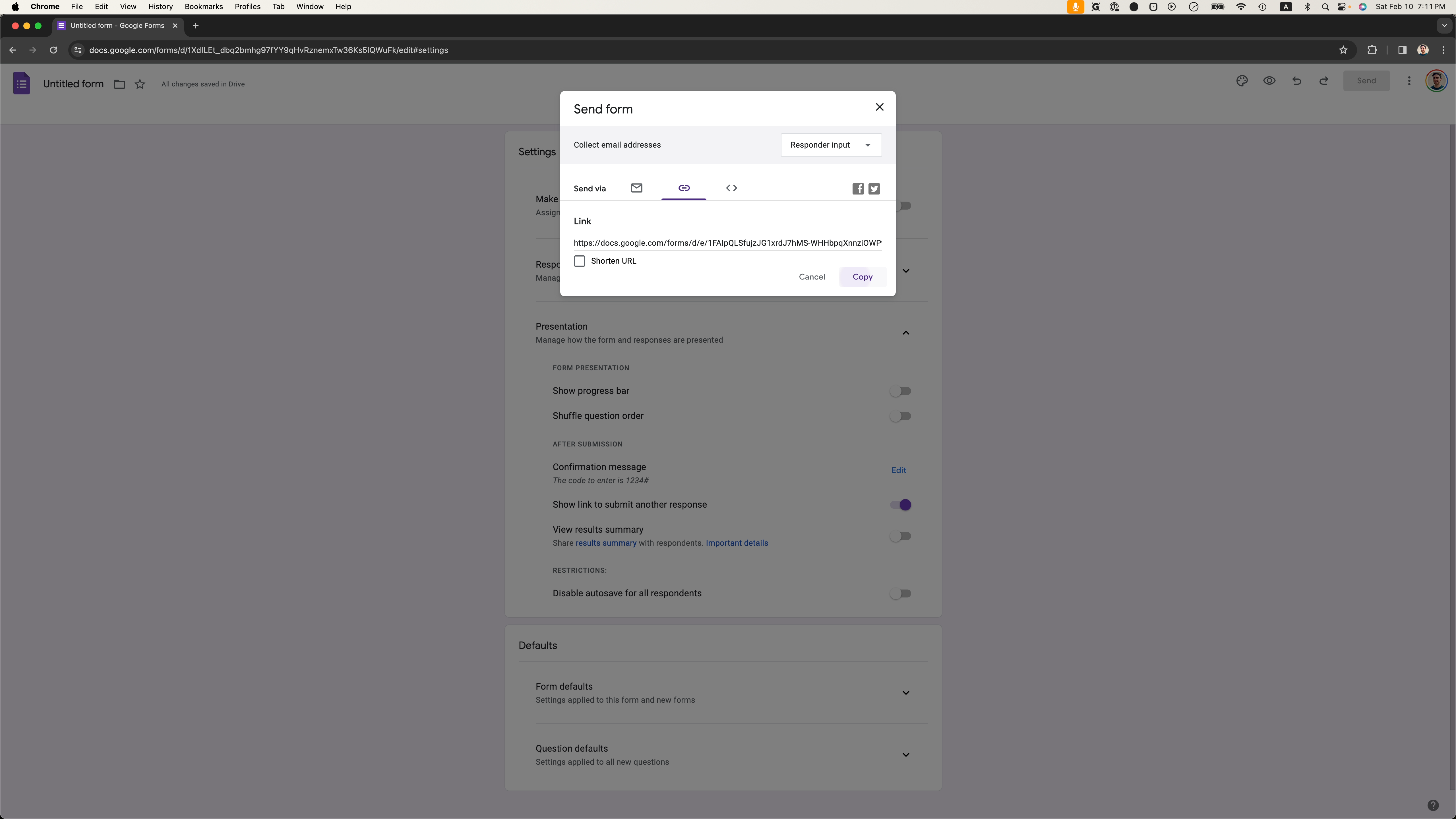Click the help question mark icon
This screenshot has width=1456, height=819.
tap(1433, 805)
